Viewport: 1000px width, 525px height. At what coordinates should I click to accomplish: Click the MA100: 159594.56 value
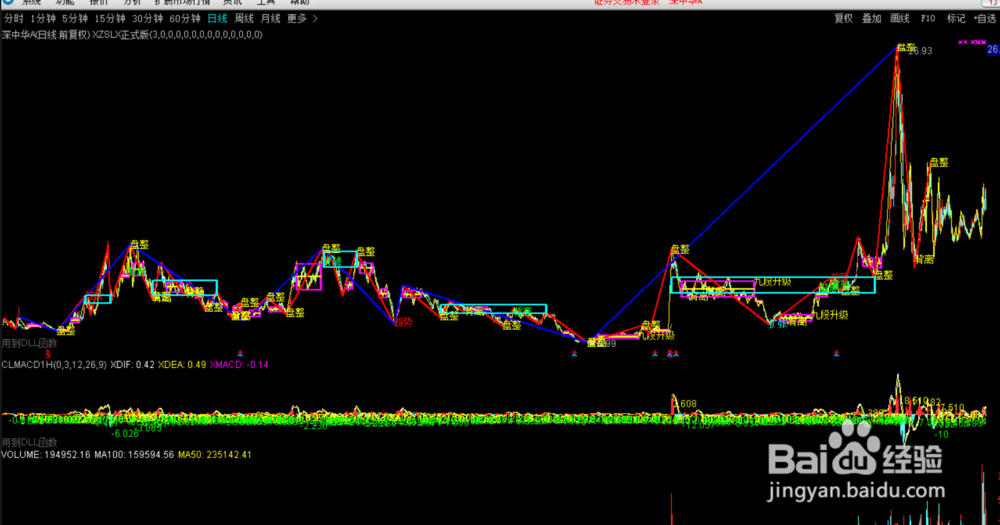[x=134, y=455]
